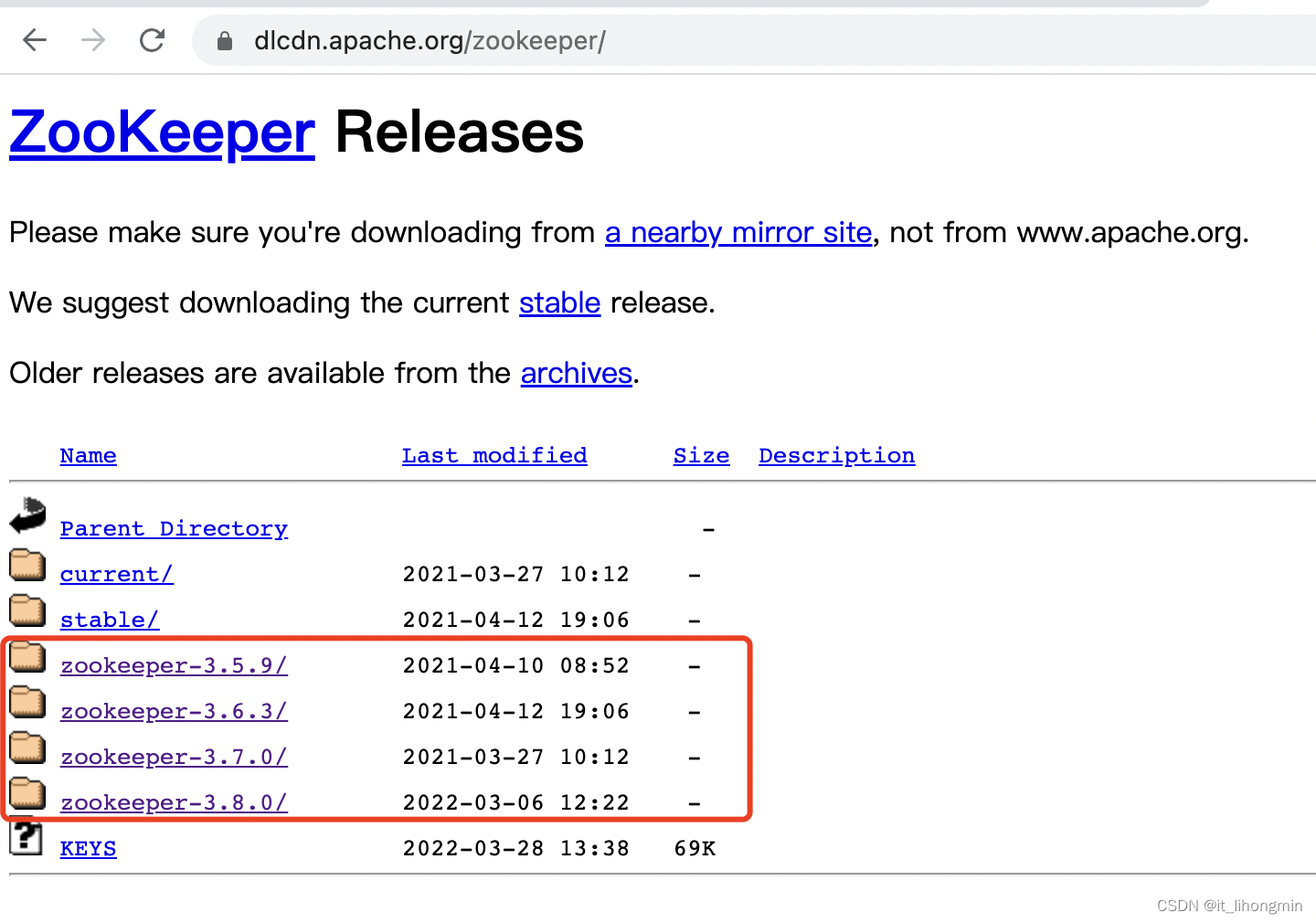Screen dimensions: 1316x923
Task: Open the zookeeper-3.6.3/ directory link
Action: click(174, 711)
